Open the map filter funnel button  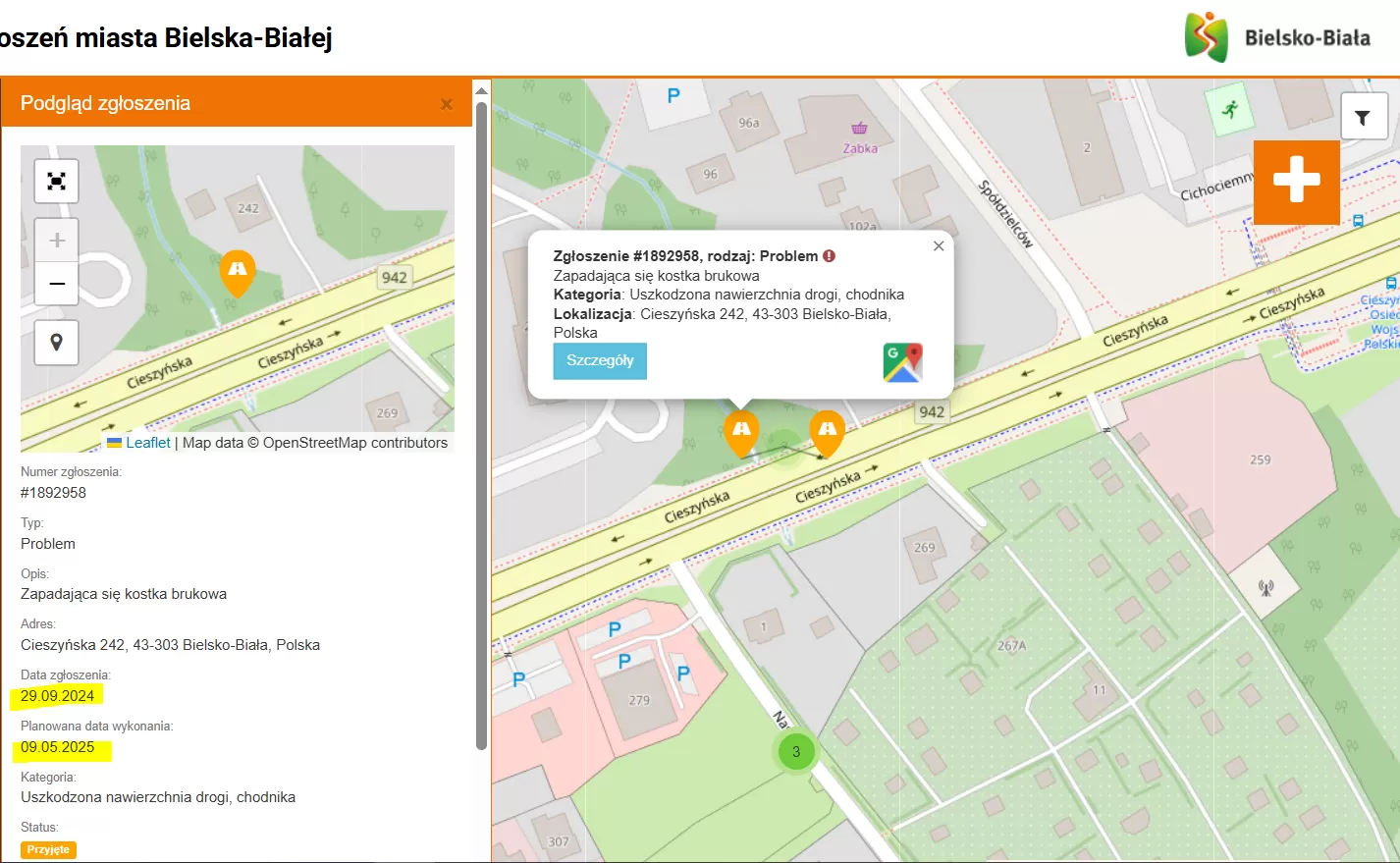pyautogui.click(x=1364, y=118)
